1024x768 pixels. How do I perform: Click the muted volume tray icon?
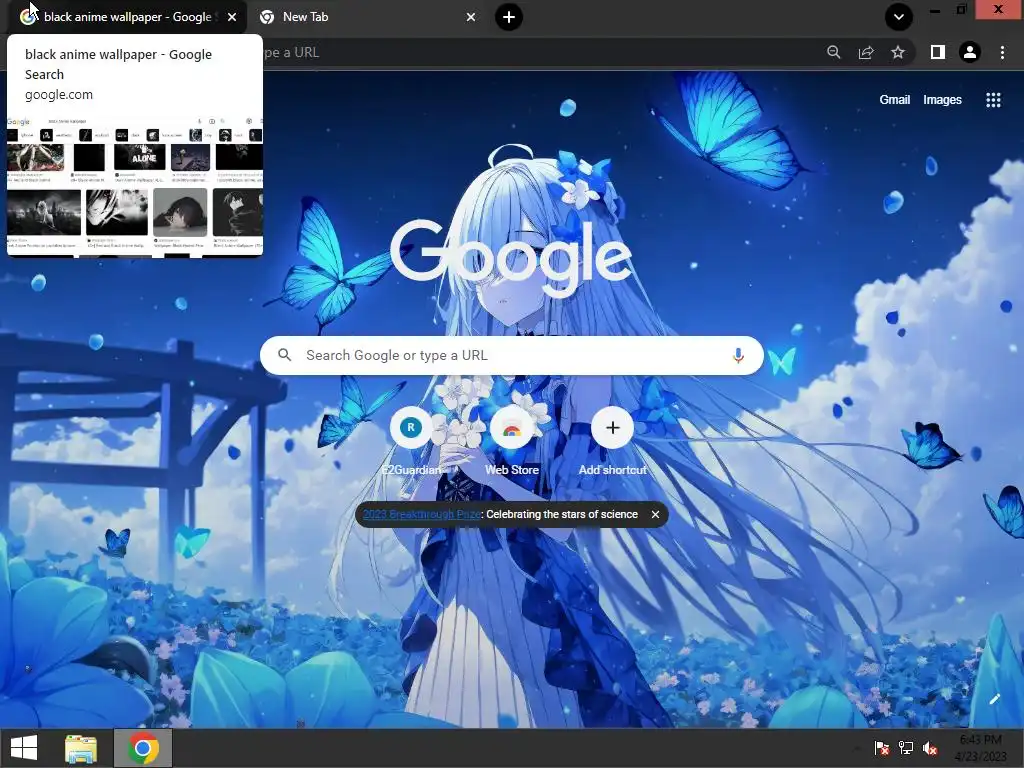tap(930, 748)
